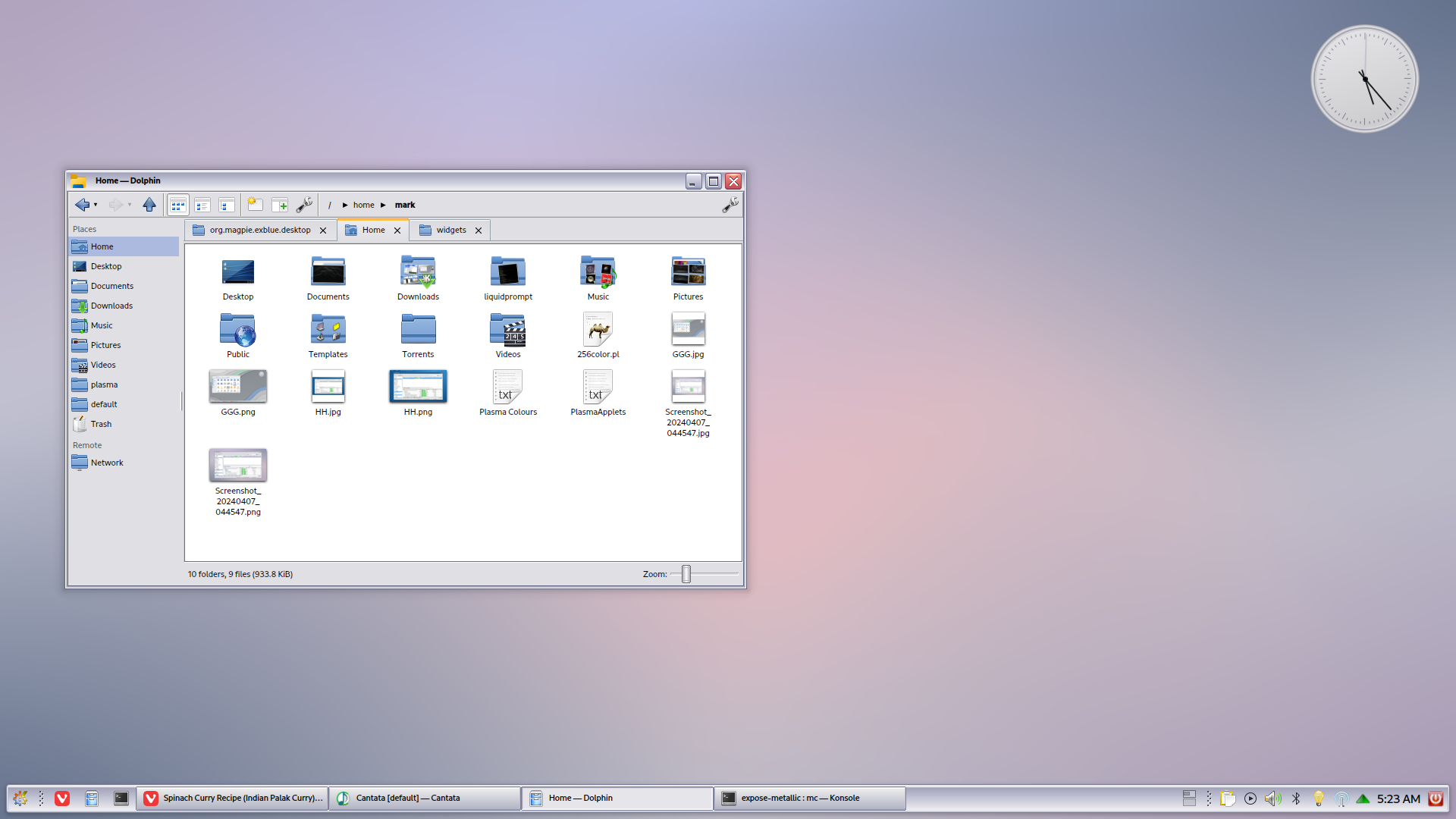Launch Vivaldi from the panel quick launcher
Viewport: 1456px width, 819px height.
pyautogui.click(x=62, y=799)
